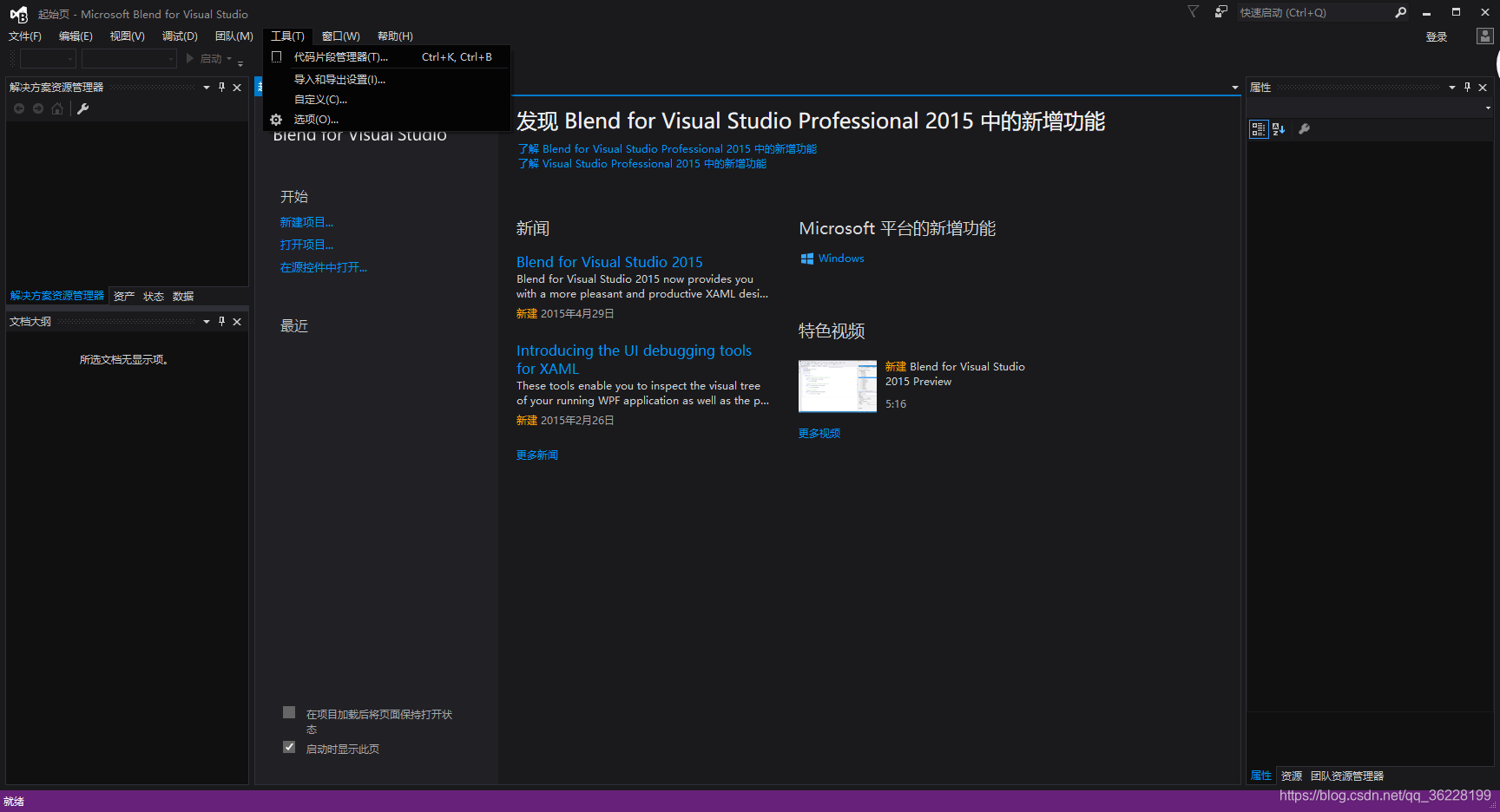Open the solution platforms combo box
Screen dimensions: 1500x812
[129, 58]
